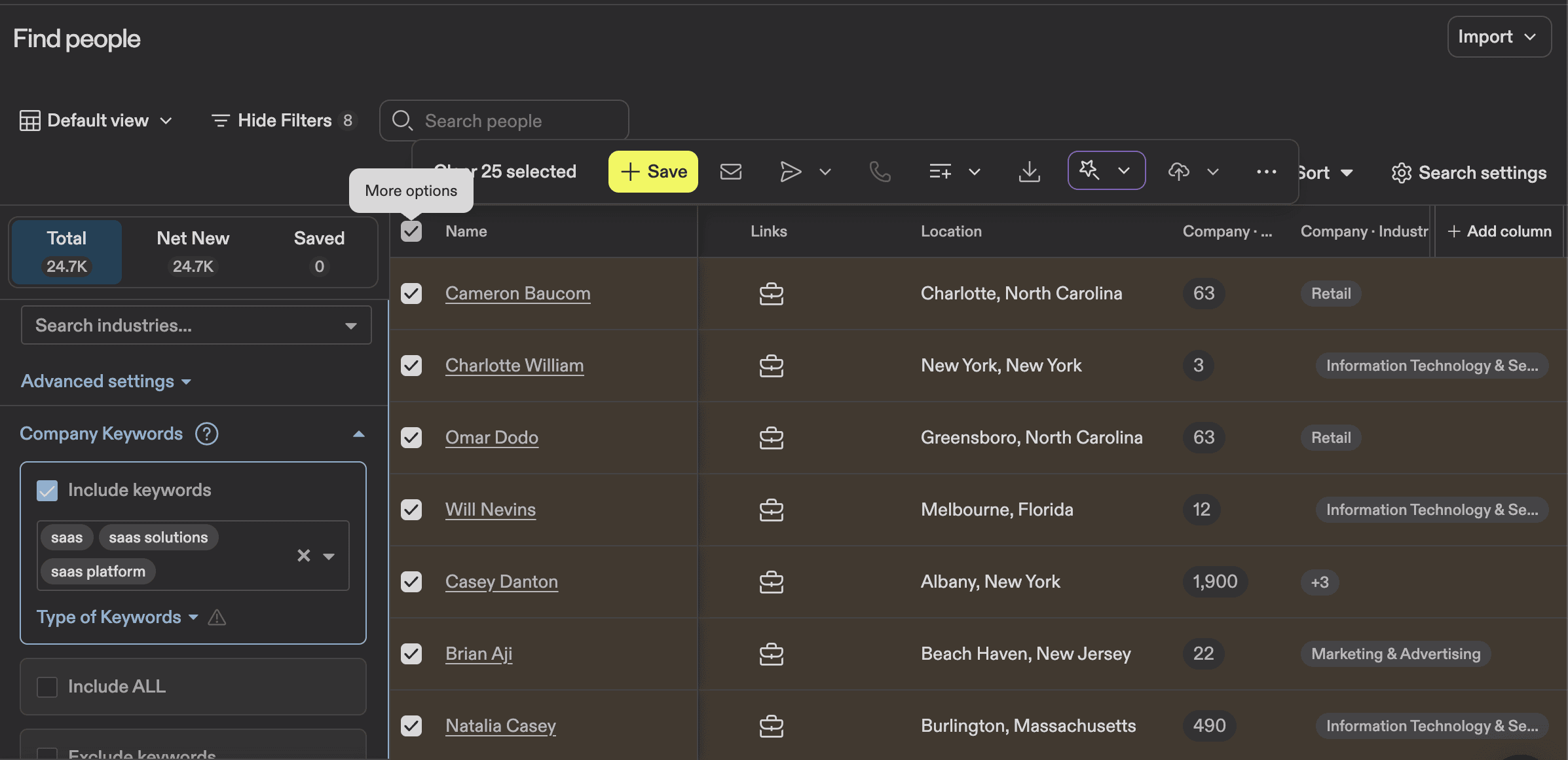1568x760 pixels.
Task: Uncheck the Include keywords checkbox
Action: click(x=47, y=490)
